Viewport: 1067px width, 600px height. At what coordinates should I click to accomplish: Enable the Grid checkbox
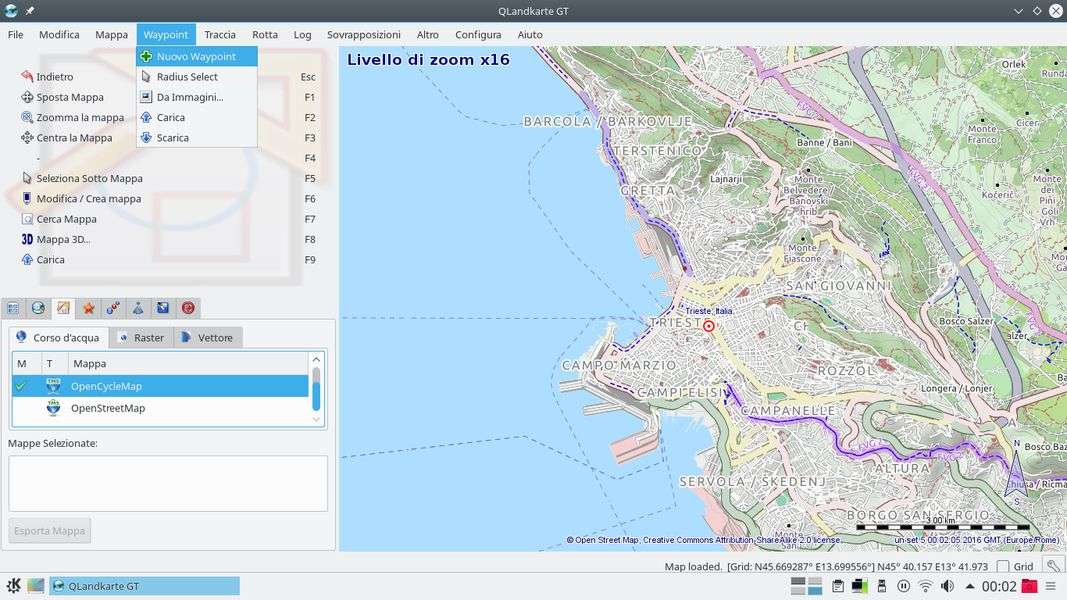pyautogui.click(x=1003, y=567)
